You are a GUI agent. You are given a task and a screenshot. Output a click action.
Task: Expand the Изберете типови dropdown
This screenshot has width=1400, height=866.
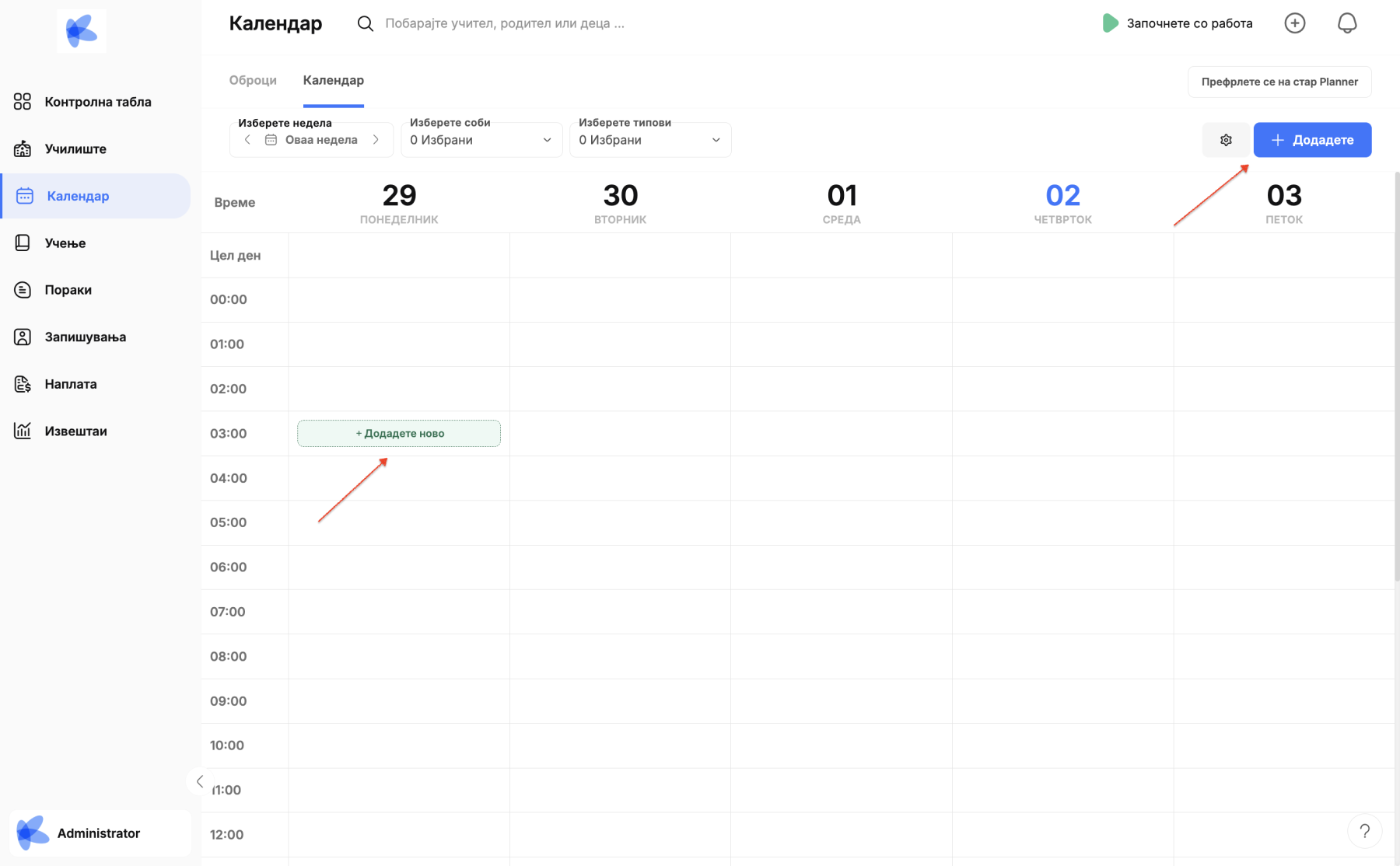click(649, 140)
